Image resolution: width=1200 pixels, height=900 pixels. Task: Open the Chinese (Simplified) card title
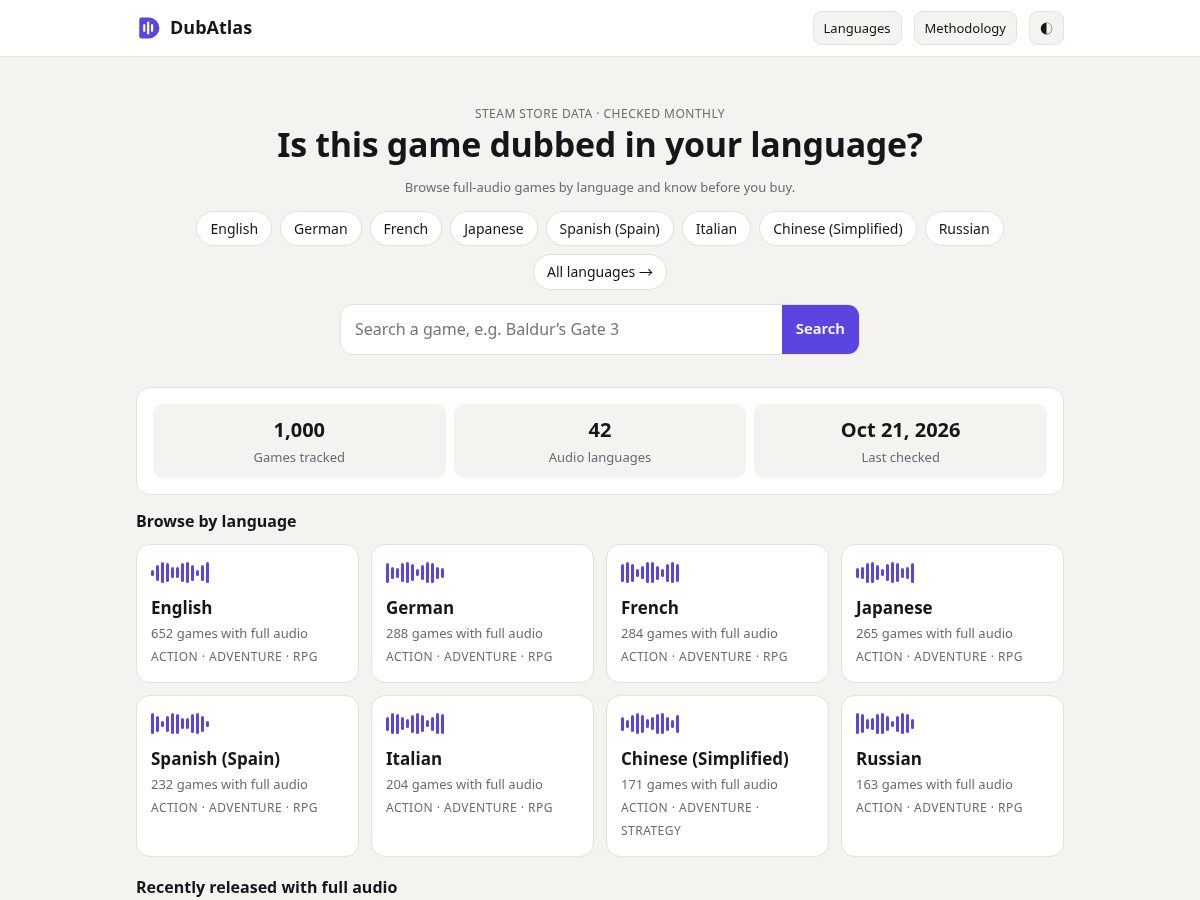705,759
